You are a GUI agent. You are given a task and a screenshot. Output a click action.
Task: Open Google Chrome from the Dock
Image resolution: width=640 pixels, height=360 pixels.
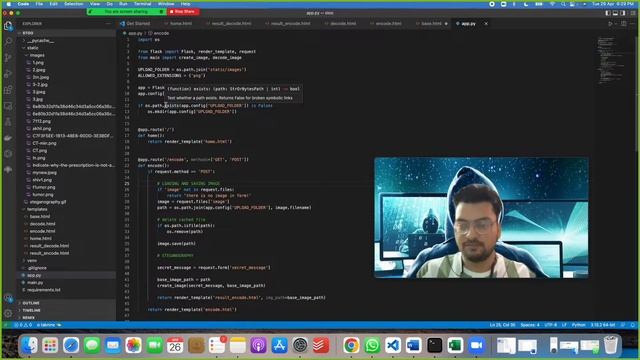(x=351, y=345)
